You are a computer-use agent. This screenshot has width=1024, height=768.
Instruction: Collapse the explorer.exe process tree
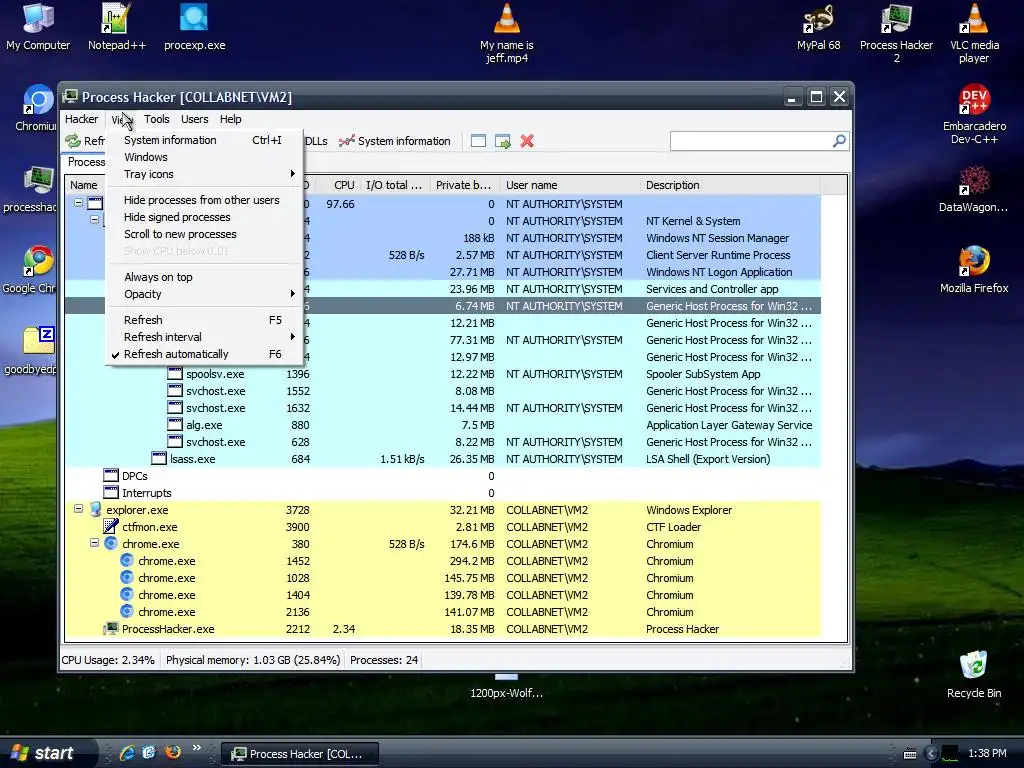click(78, 509)
